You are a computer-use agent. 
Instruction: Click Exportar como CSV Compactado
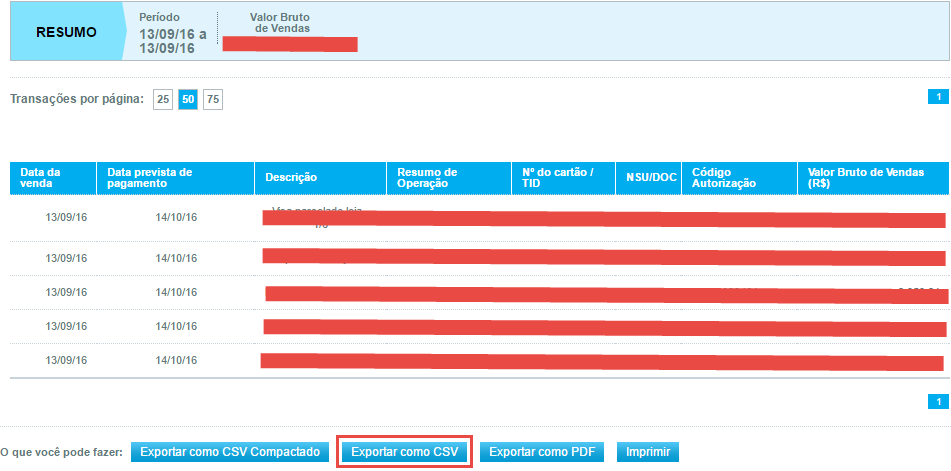tap(230, 452)
